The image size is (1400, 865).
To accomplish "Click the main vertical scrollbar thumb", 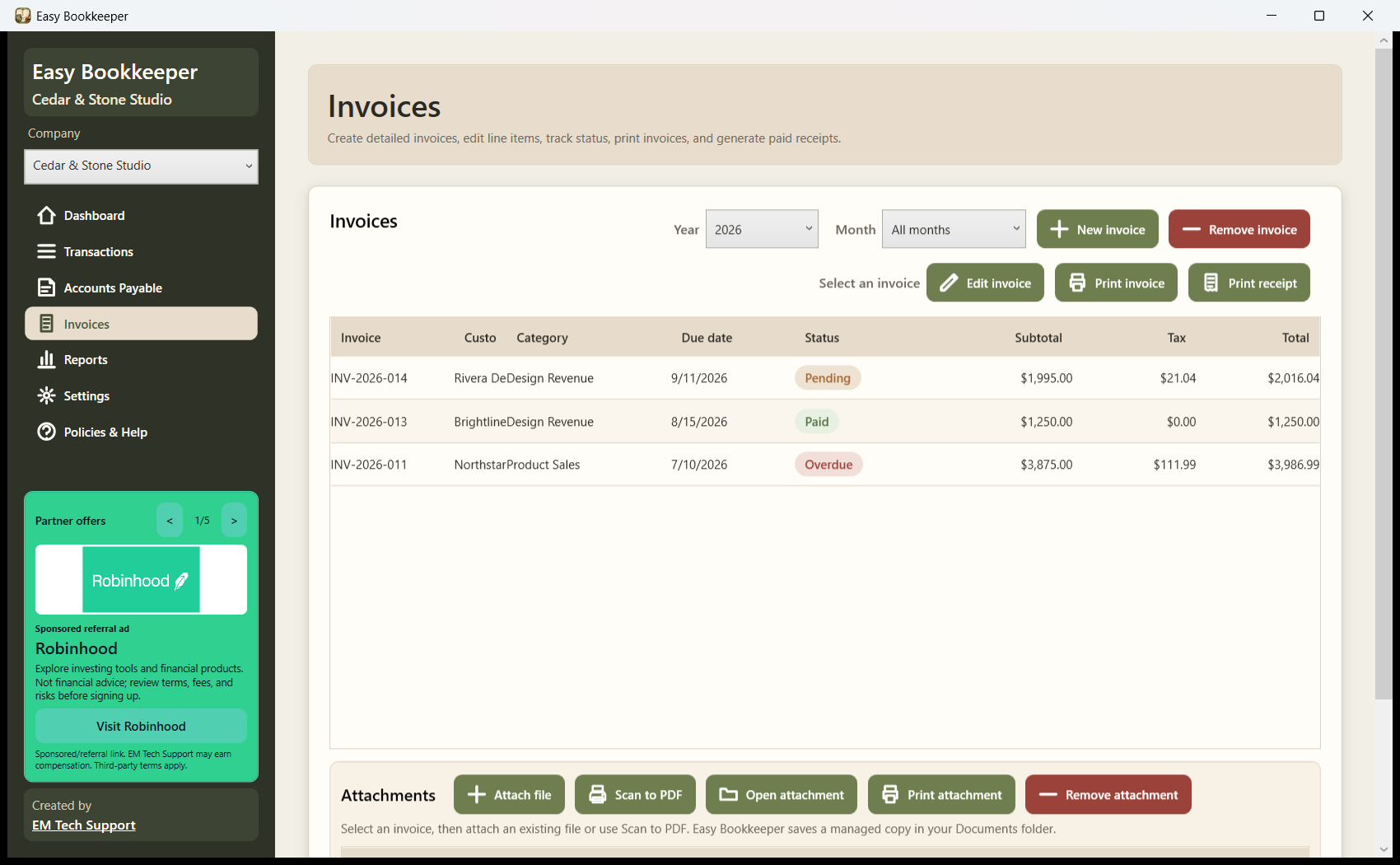I will pyautogui.click(x=1384, y=374).
